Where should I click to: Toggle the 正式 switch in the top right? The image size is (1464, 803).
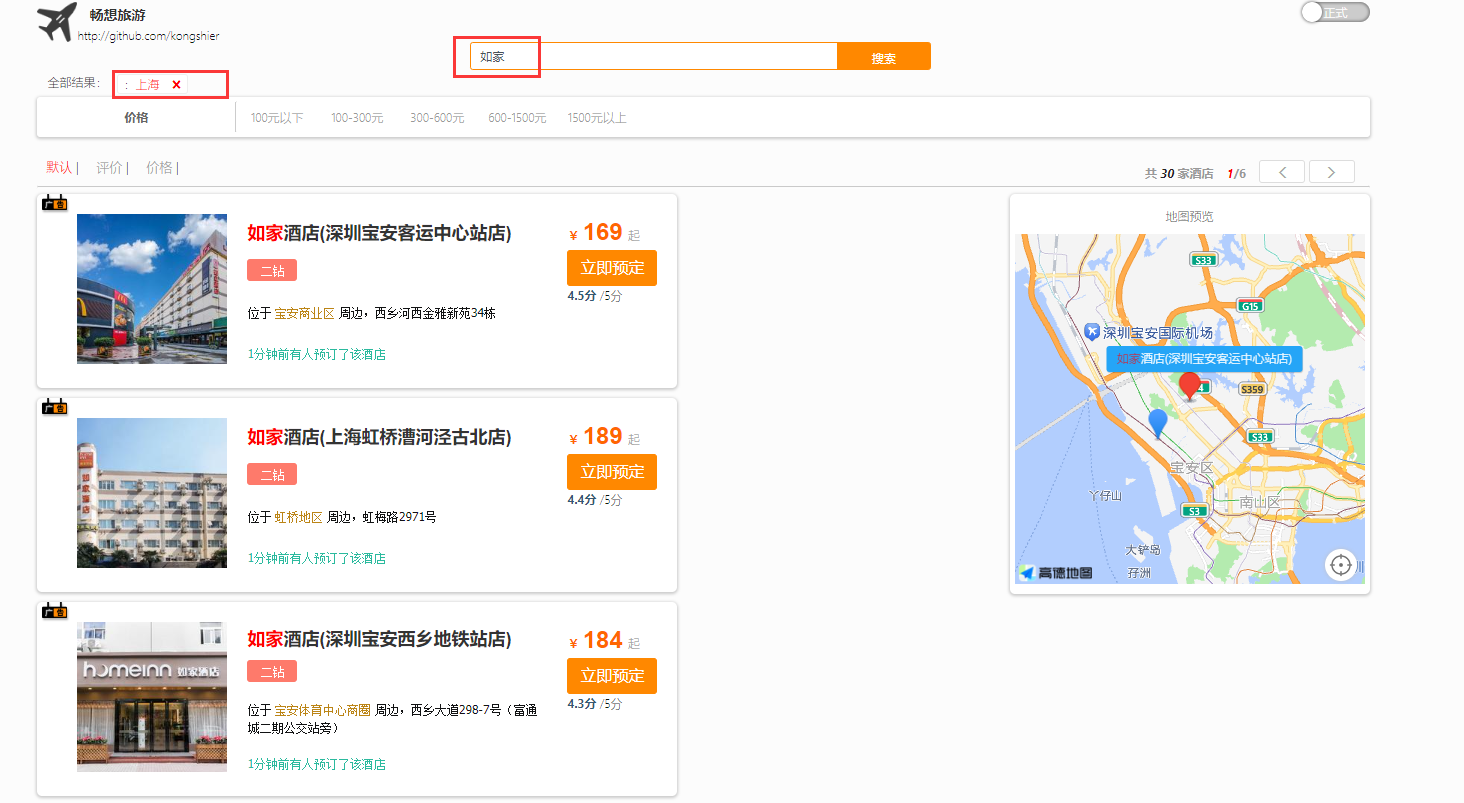click(x=1334, y=12)
